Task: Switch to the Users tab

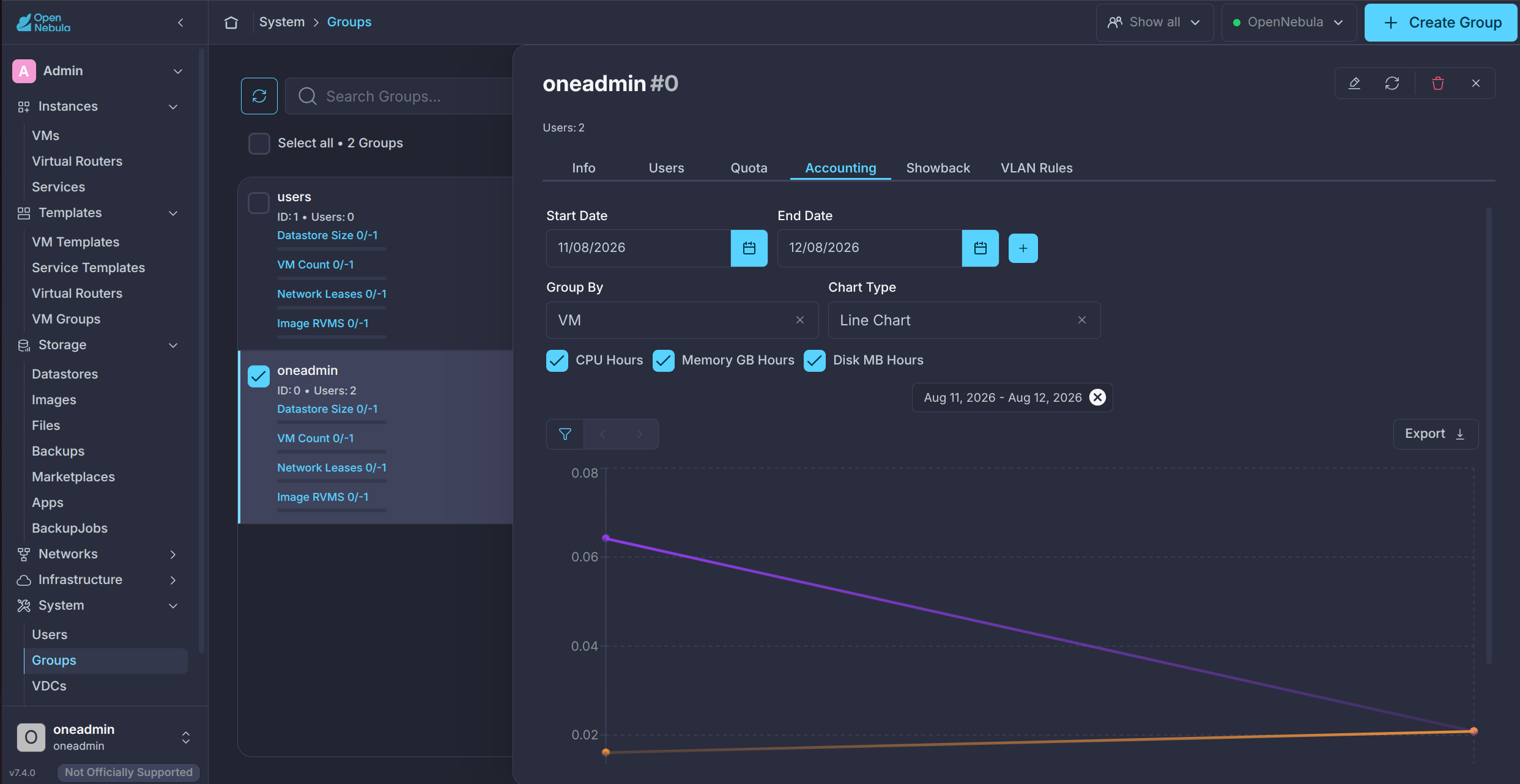Action: [666, 168]
